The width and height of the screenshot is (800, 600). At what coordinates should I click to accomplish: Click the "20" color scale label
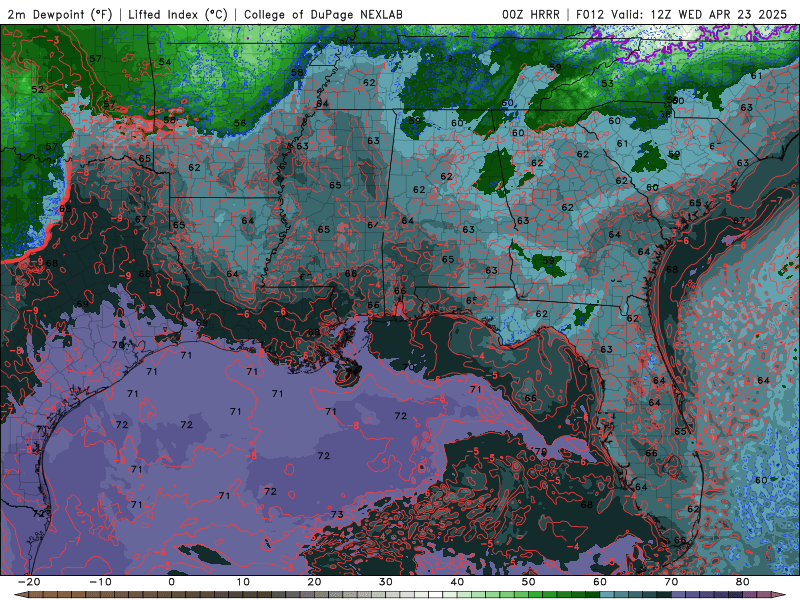[x=314, y=582]
